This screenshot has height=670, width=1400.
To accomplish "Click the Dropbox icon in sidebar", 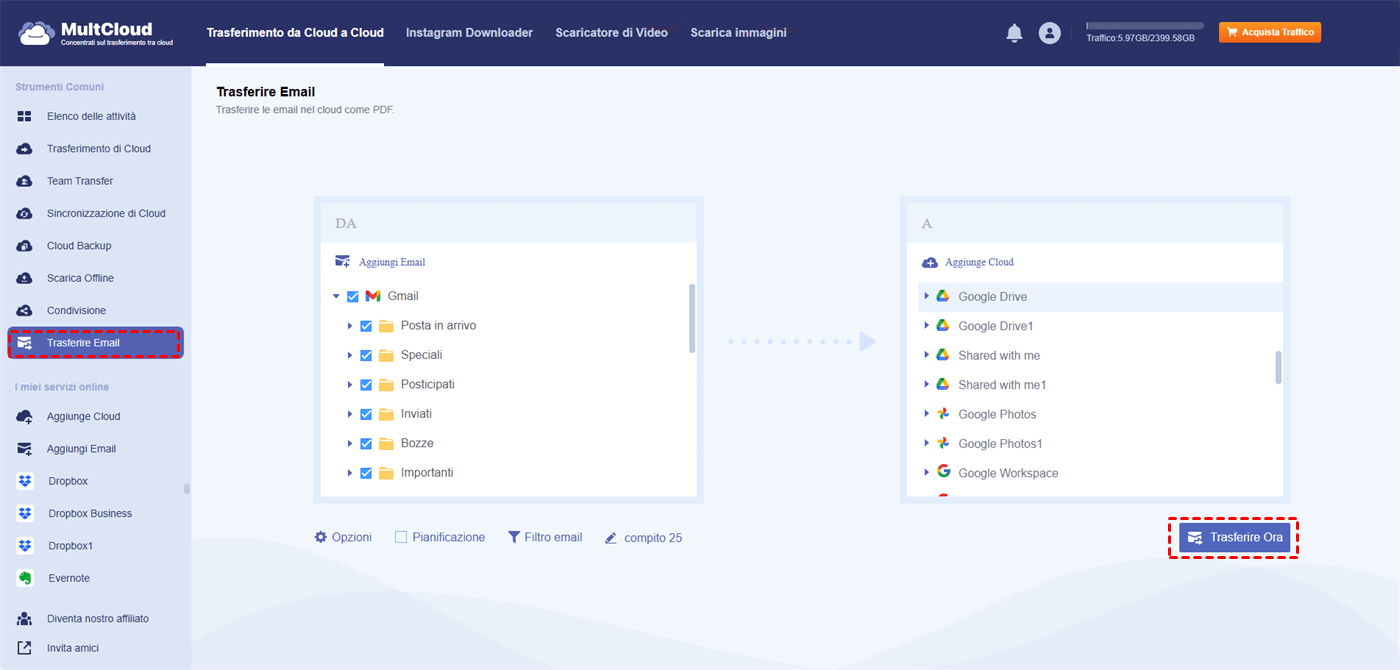I will (25, 481).
